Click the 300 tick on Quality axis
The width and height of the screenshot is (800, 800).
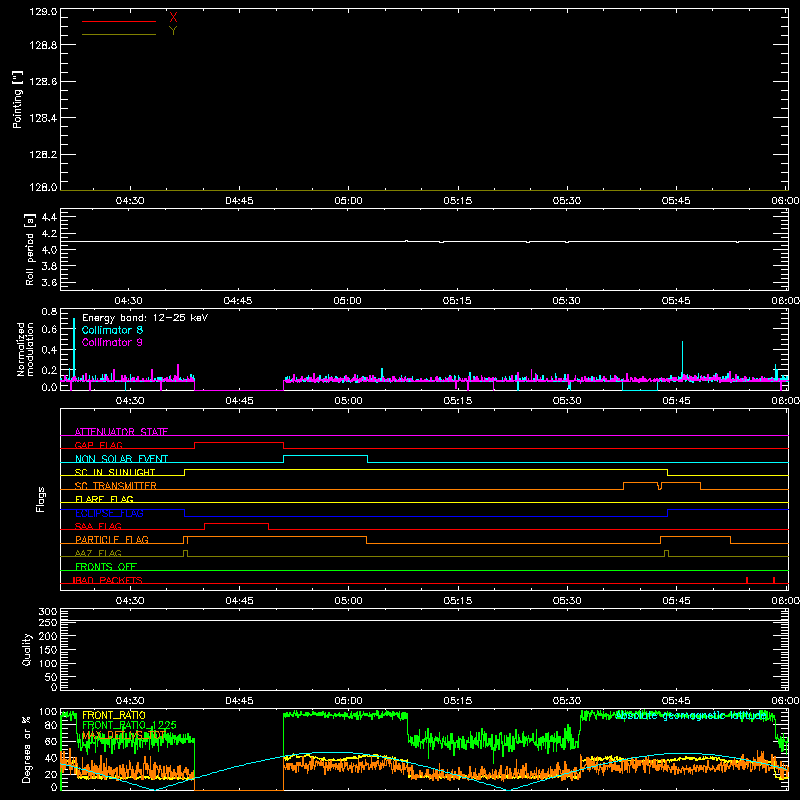pyautogui.click(x=48, y=611)
